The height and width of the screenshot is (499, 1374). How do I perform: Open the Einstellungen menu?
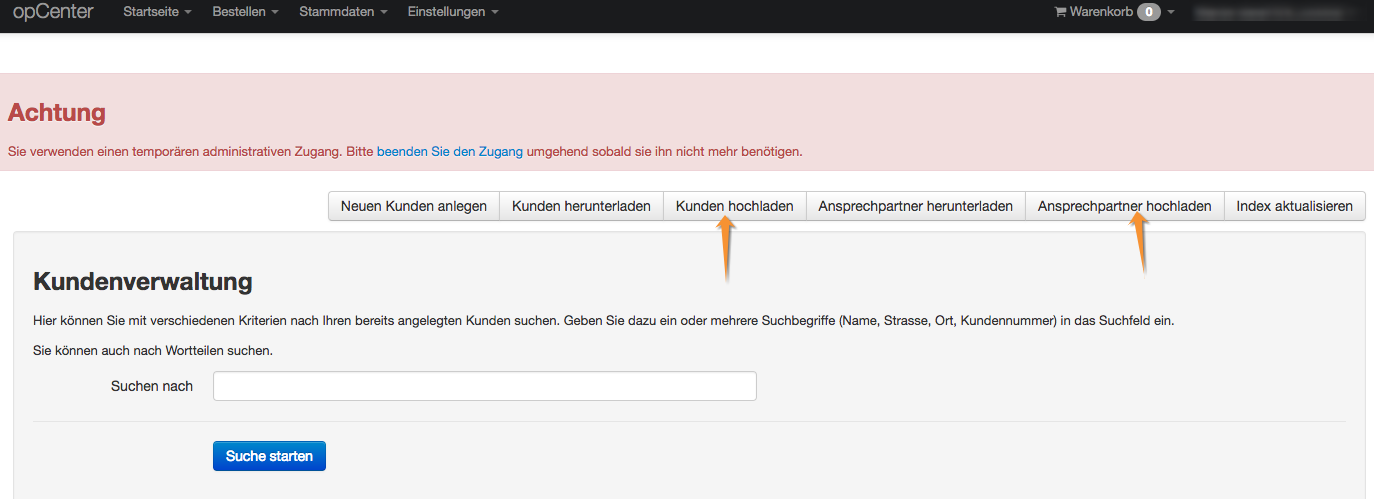[453, 12]
